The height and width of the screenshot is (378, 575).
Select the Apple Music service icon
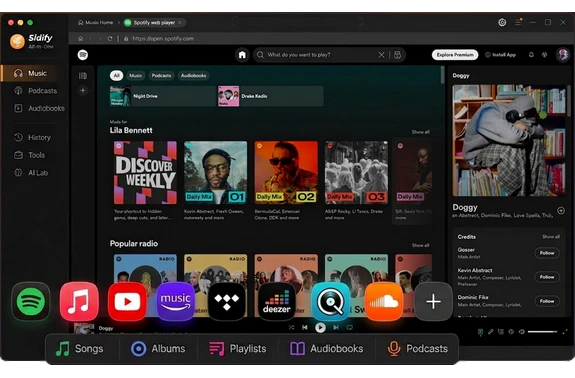[x=79, y=301]
